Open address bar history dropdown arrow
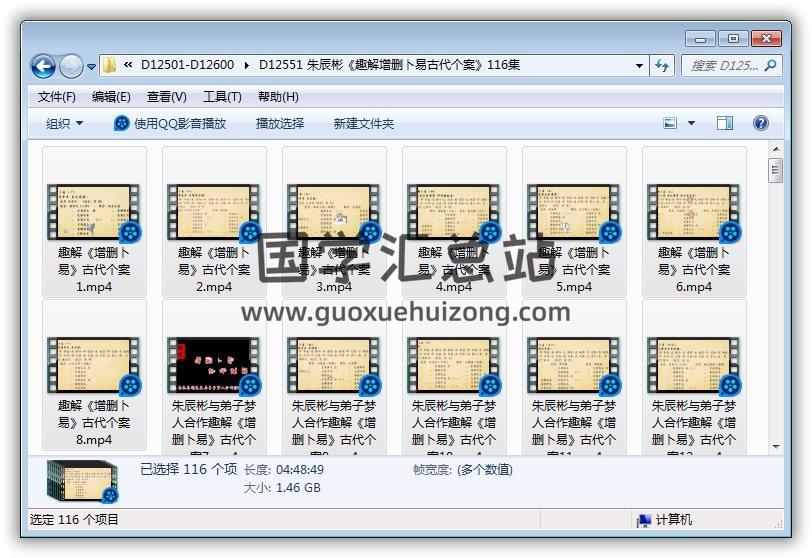The height and width of the screenshot is (558, 812). [639, 66]
